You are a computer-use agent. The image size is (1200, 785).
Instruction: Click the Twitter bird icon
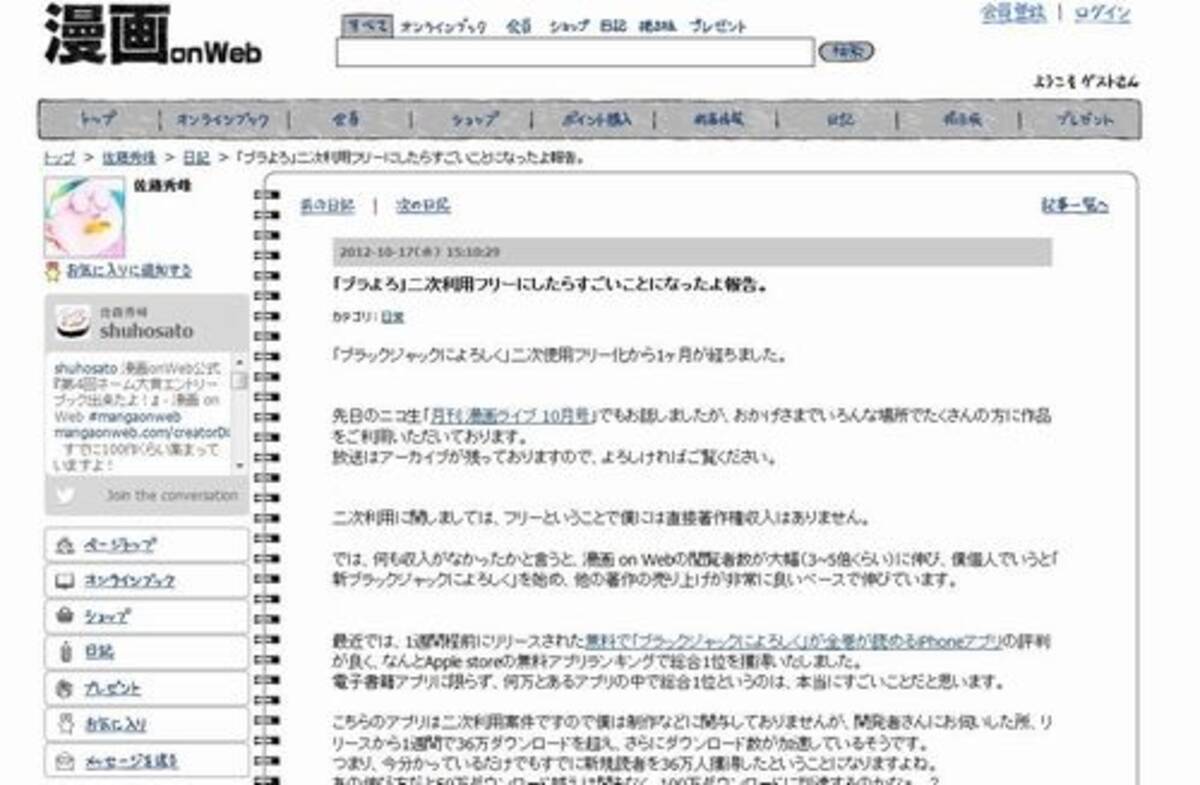[66, 495]
